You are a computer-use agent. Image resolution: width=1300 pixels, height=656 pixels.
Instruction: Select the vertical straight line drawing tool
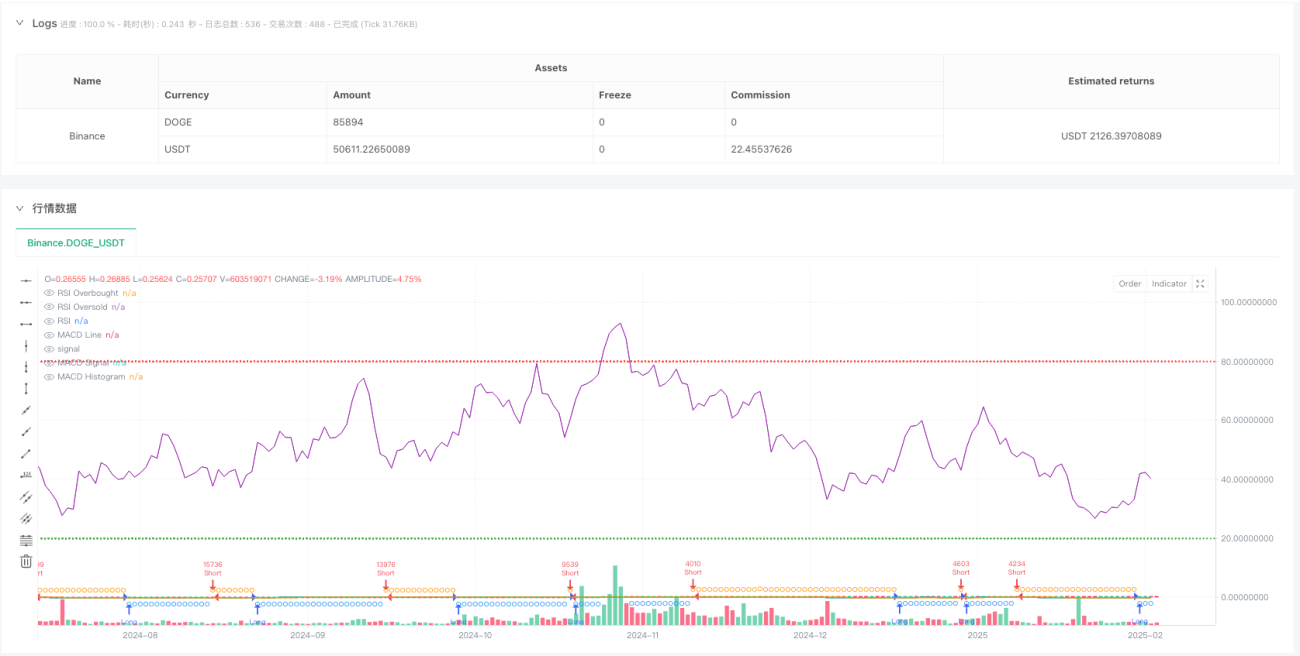(26, 345)
